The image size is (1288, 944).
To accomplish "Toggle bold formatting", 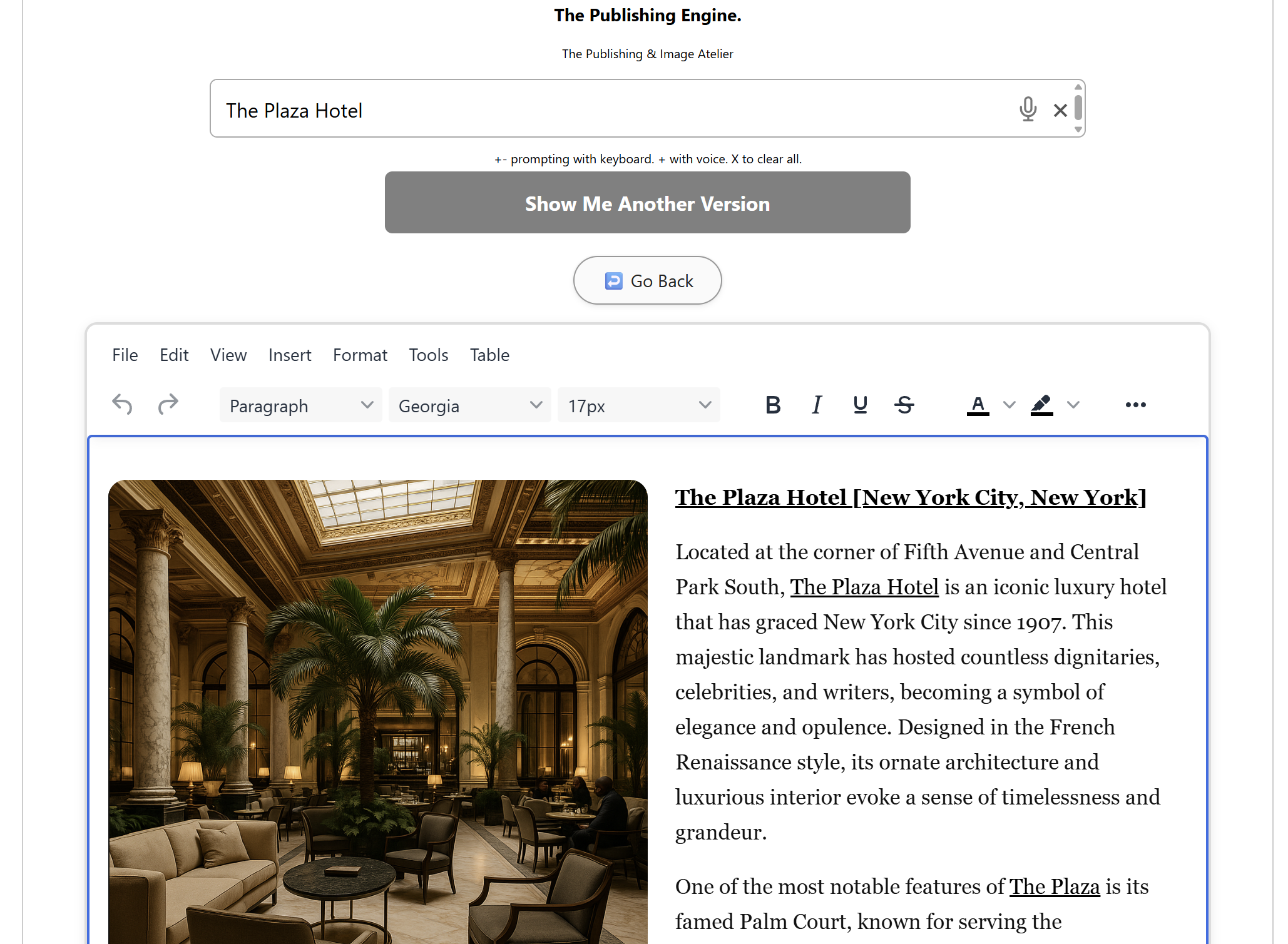I will tap(773, 405).
